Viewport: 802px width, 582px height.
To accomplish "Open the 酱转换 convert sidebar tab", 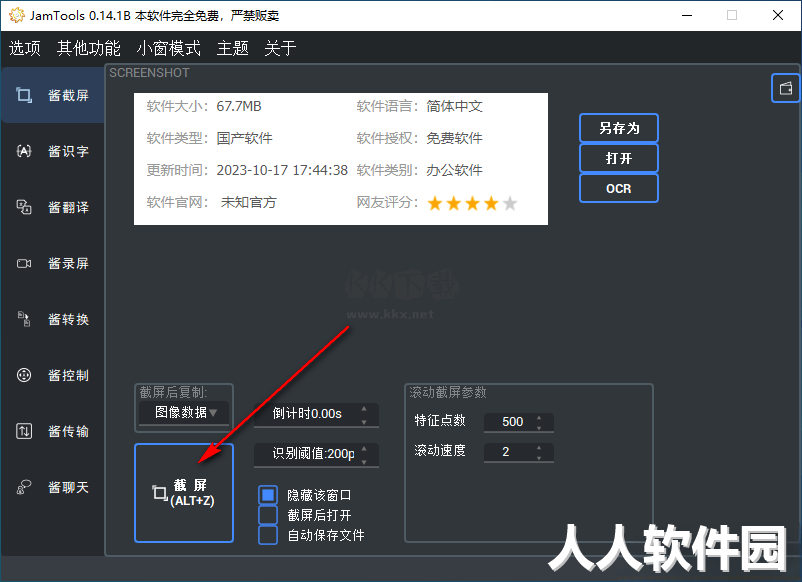I will pyautogui.click(x=52, y=319).
